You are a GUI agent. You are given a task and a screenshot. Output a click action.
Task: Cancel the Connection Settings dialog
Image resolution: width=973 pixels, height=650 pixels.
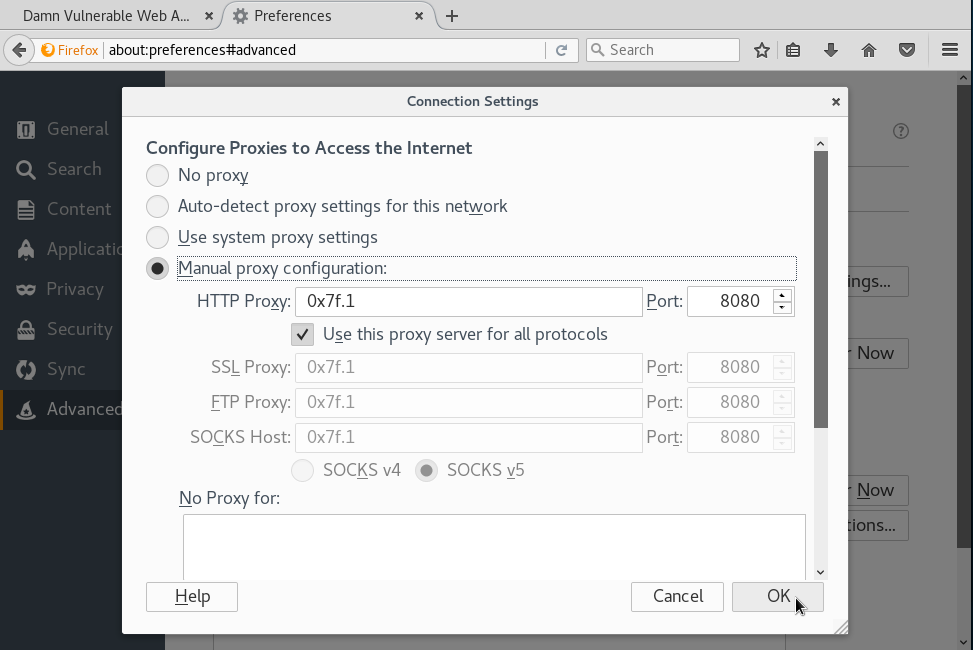click(x=677, y=596)
